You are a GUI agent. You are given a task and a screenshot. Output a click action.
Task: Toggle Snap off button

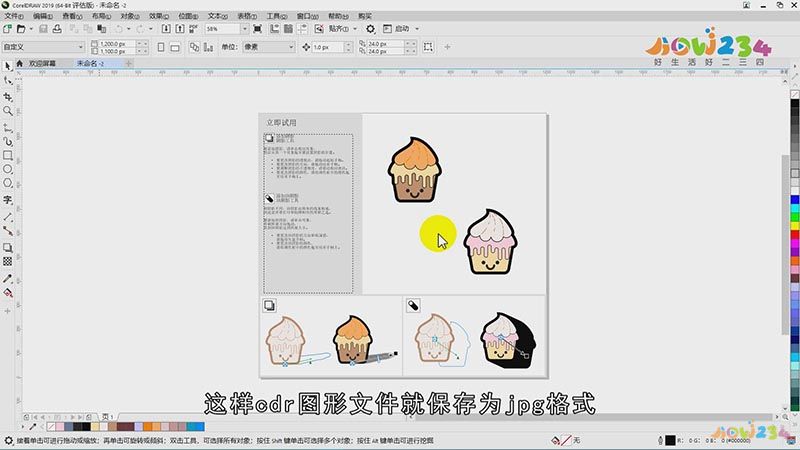tap(319, 29)
